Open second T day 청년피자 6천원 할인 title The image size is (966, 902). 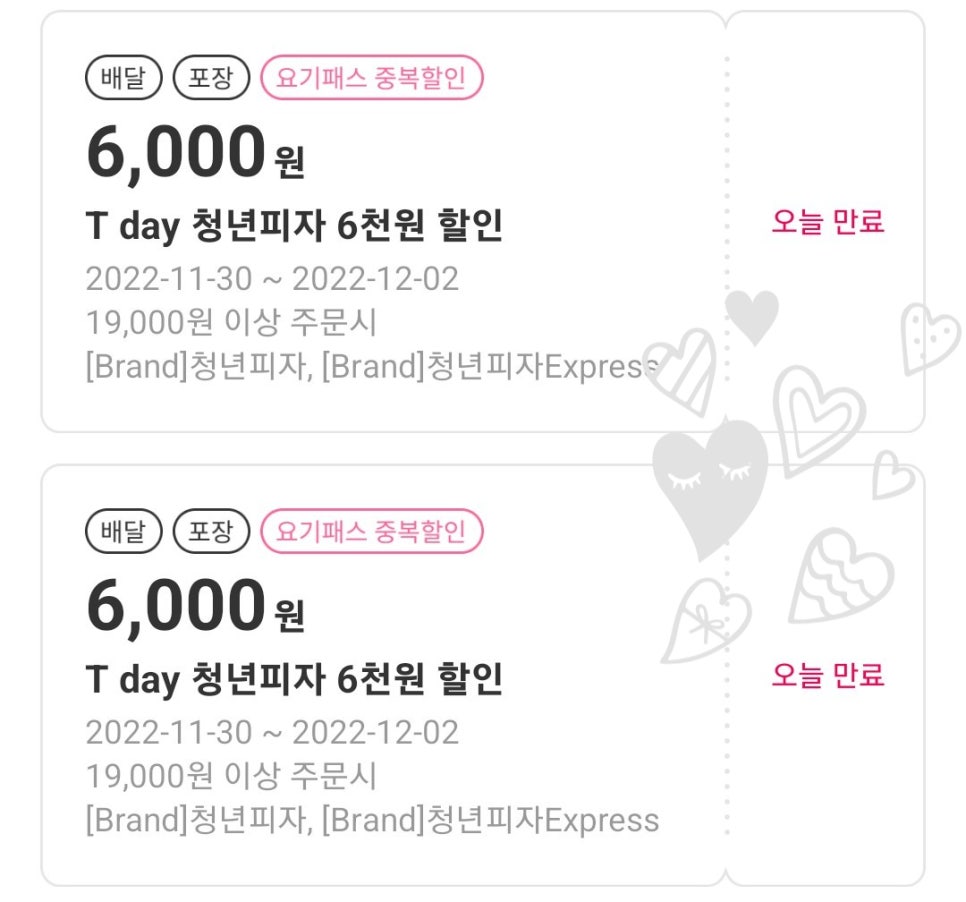294,679
